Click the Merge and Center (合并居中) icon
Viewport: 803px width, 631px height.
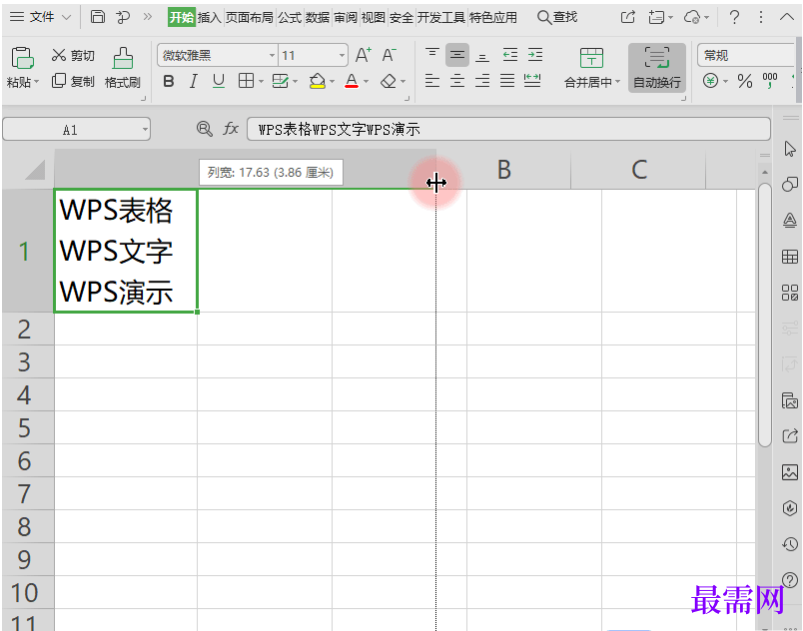(x=591, y=58)
